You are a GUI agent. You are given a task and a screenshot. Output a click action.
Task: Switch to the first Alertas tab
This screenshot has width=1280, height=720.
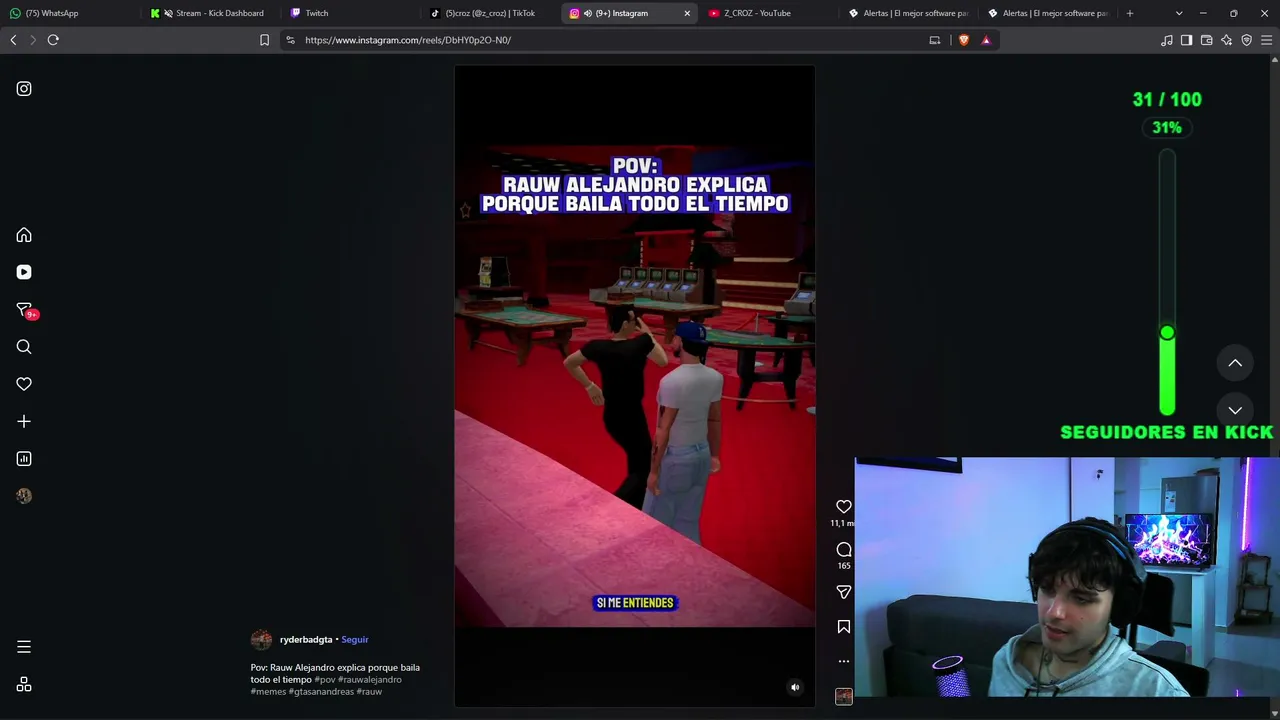909,13
